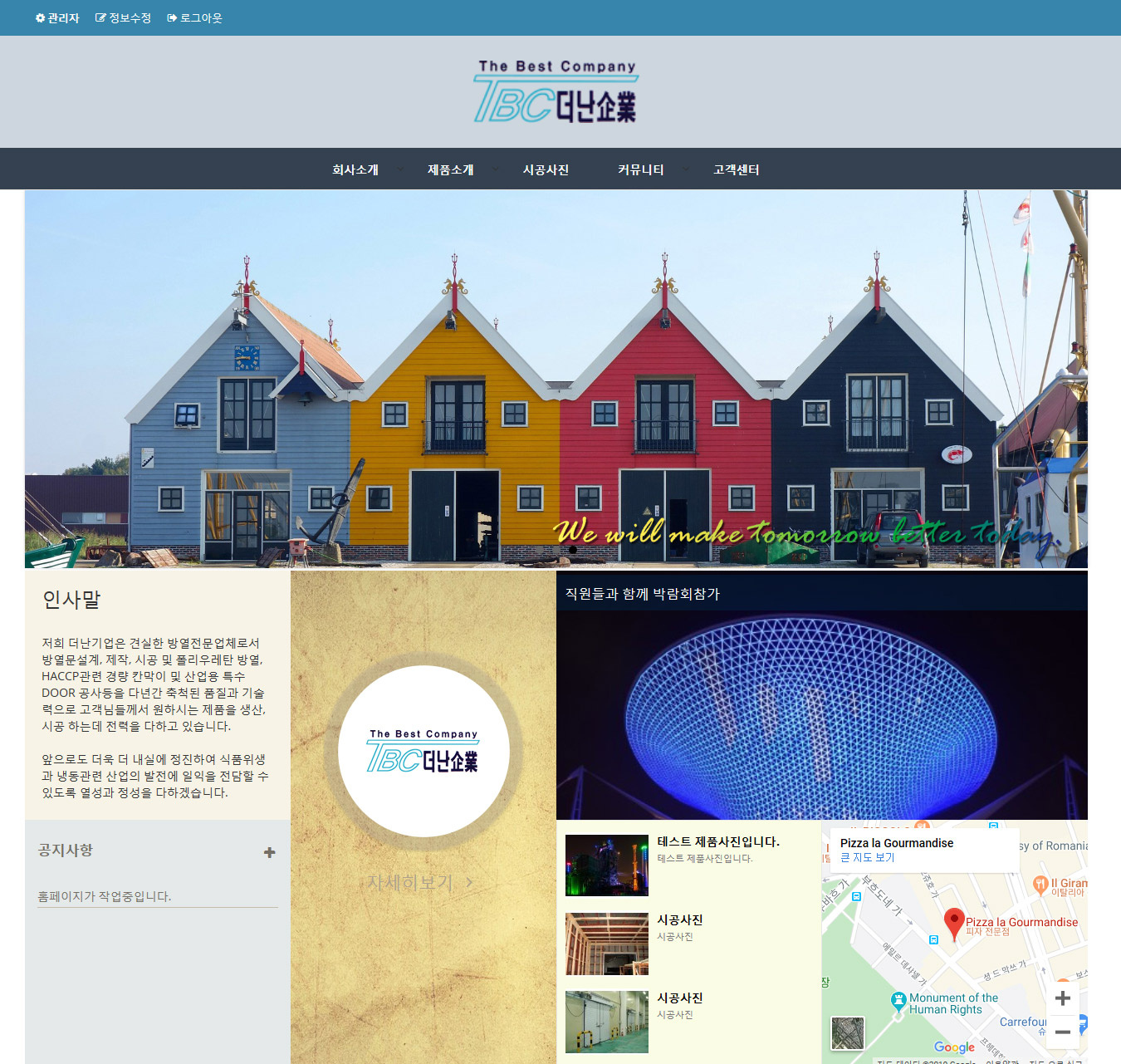Image resolution: width=1121 pixels, height=1064 pixels.
Task: Open the 테스트 제품사진입니다 post thumbnail
Action: click(x=607, y=865)
